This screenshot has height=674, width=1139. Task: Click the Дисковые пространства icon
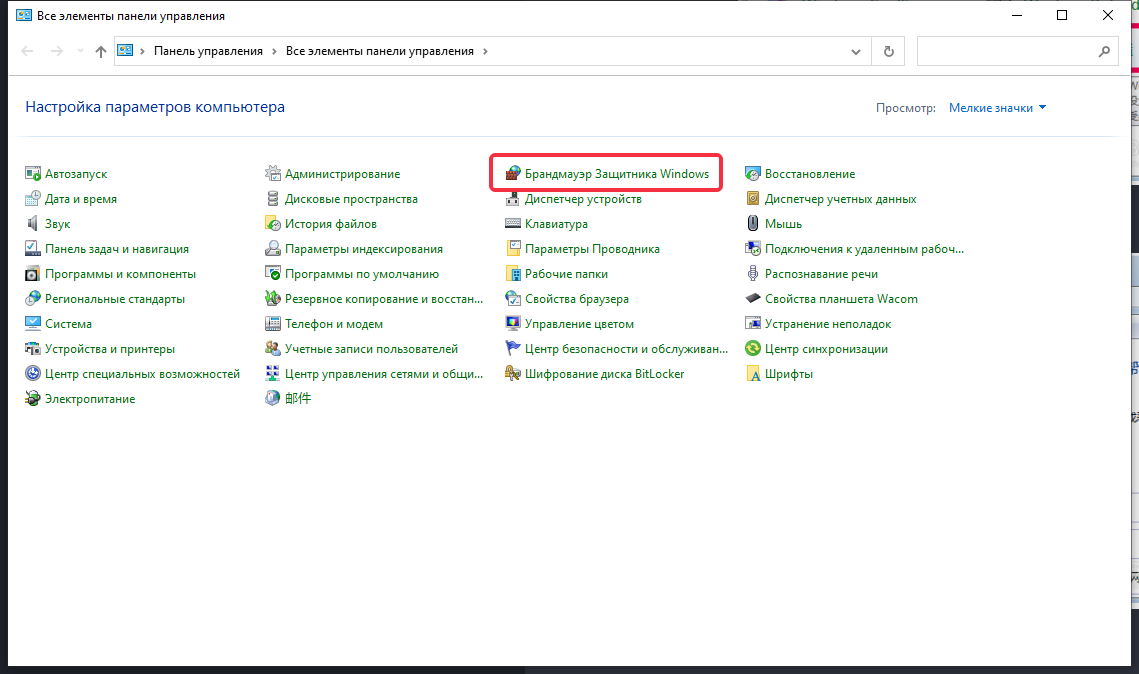tap(272, 198)
